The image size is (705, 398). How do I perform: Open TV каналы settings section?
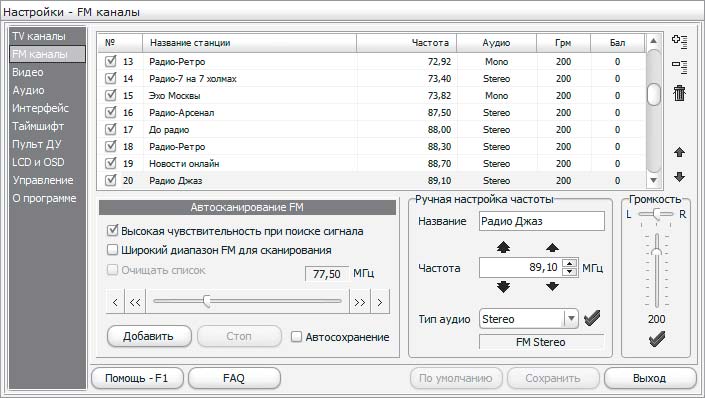39,36
